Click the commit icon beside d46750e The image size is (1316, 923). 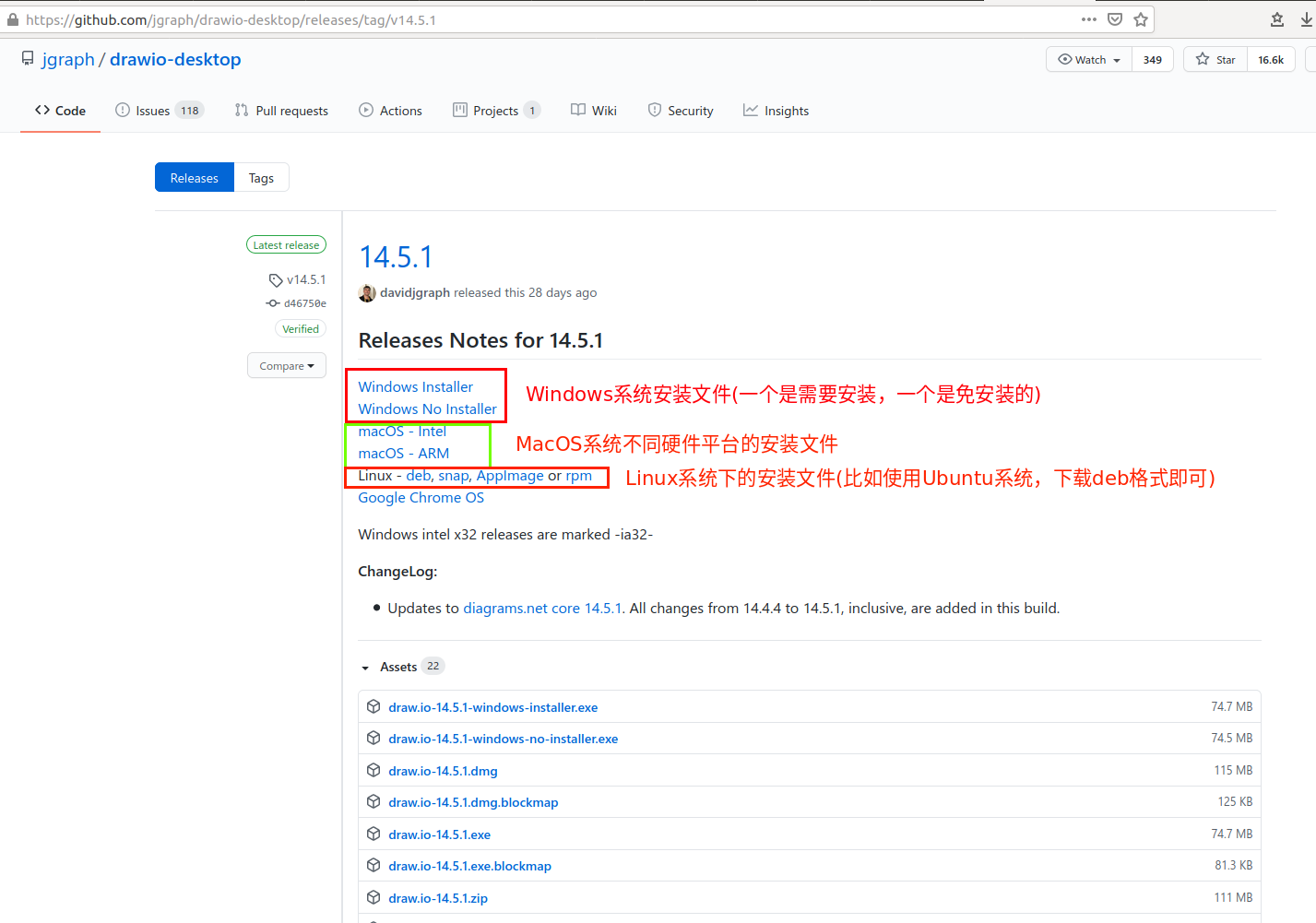(x=273, y=303)
